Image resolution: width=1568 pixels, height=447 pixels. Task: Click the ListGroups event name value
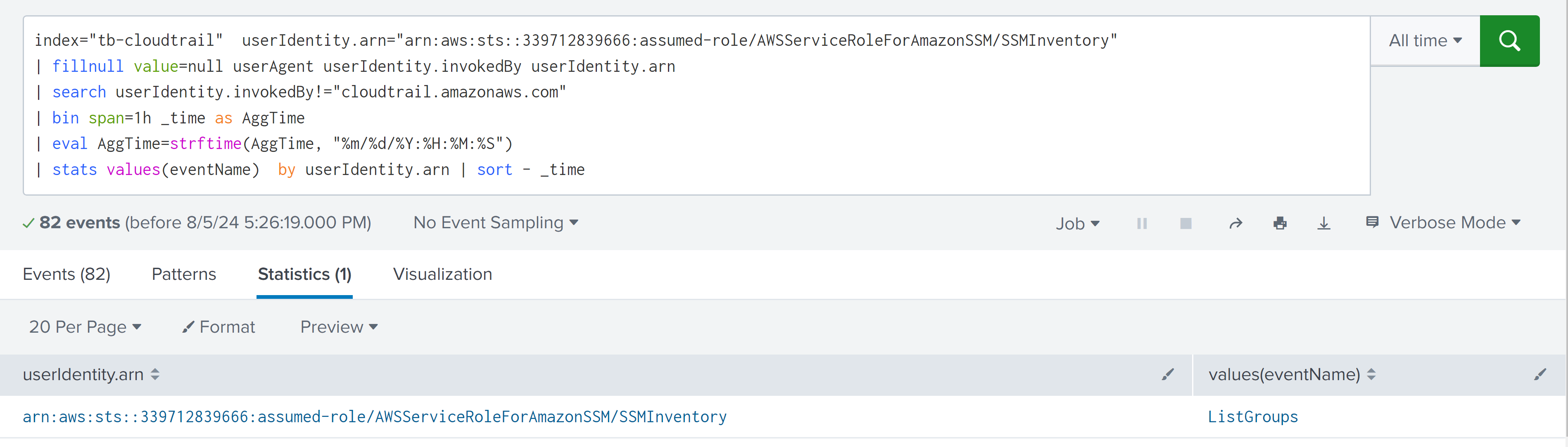(1253, 416)
